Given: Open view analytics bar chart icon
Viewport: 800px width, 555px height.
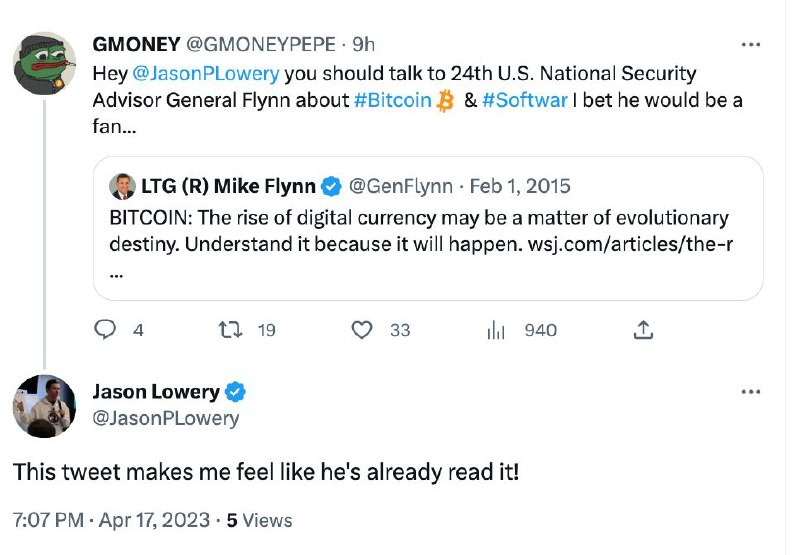Looking at the screenshot, I should click(495, 330).
